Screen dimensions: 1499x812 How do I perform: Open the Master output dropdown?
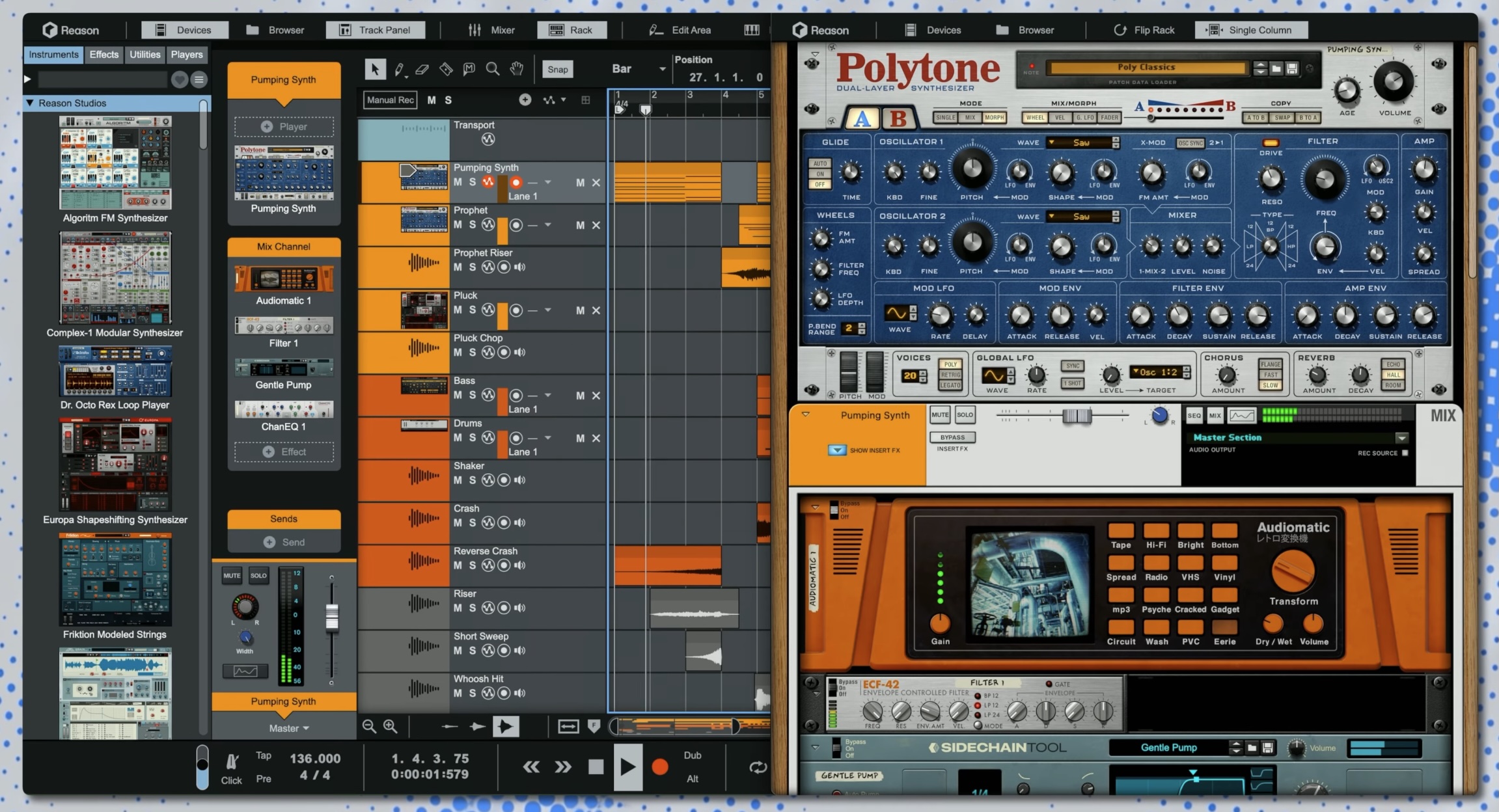pos(289,728)
